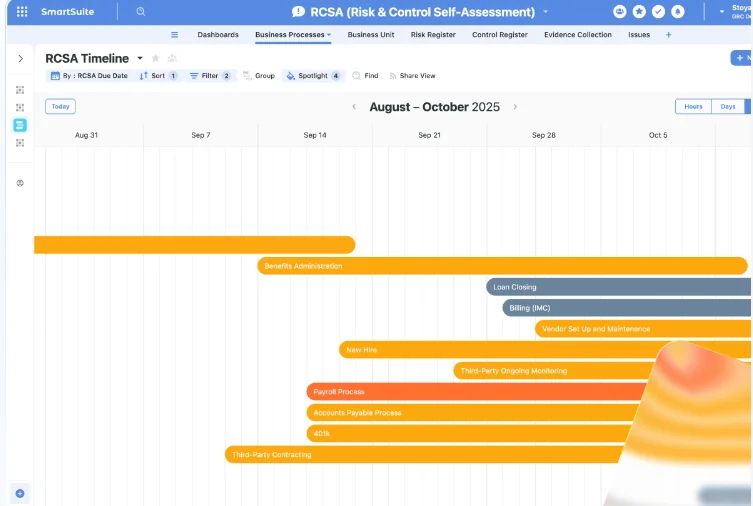Open the Spotlight settings
This screenshot has width=753, height=506.
point(313,76)
